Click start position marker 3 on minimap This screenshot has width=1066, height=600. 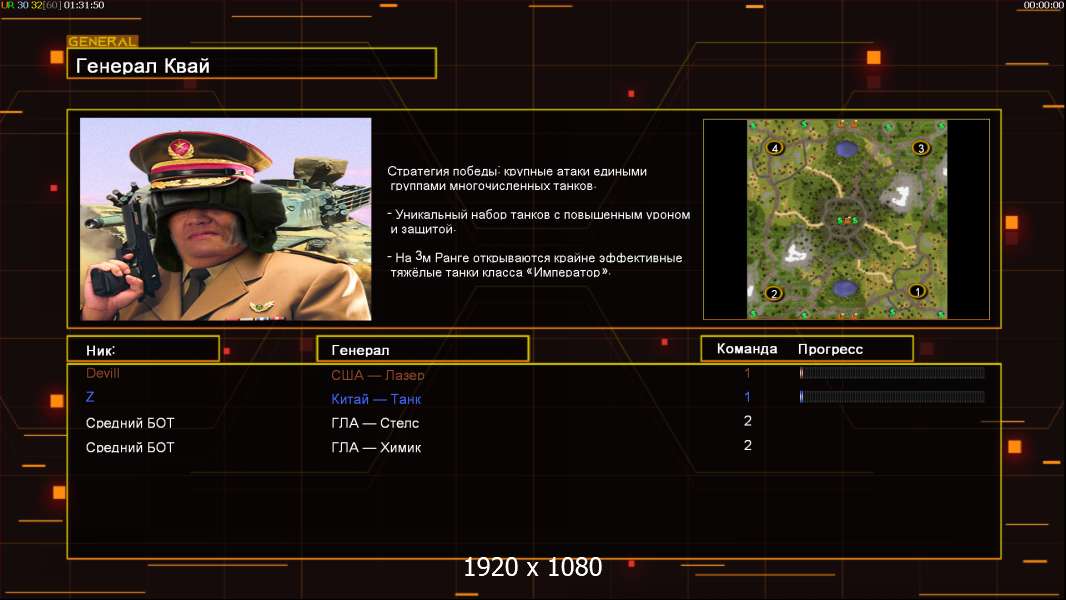(x=921, y=147)
